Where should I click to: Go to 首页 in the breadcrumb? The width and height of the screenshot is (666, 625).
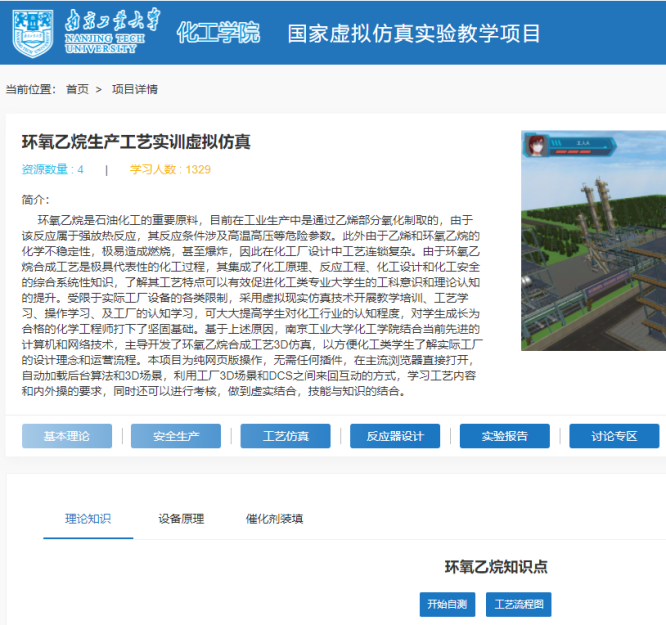[77, 89]
